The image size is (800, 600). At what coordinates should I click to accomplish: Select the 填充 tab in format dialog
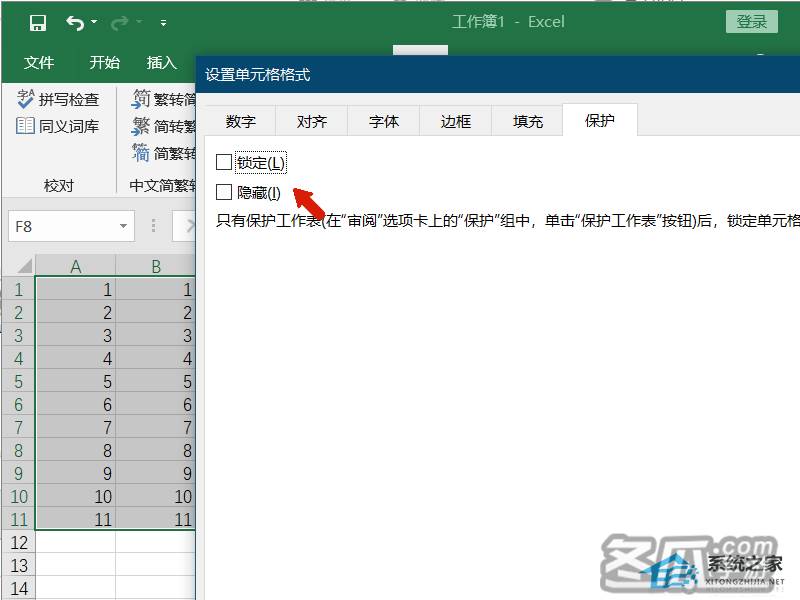pyautogui.click(x=528, y=121)
